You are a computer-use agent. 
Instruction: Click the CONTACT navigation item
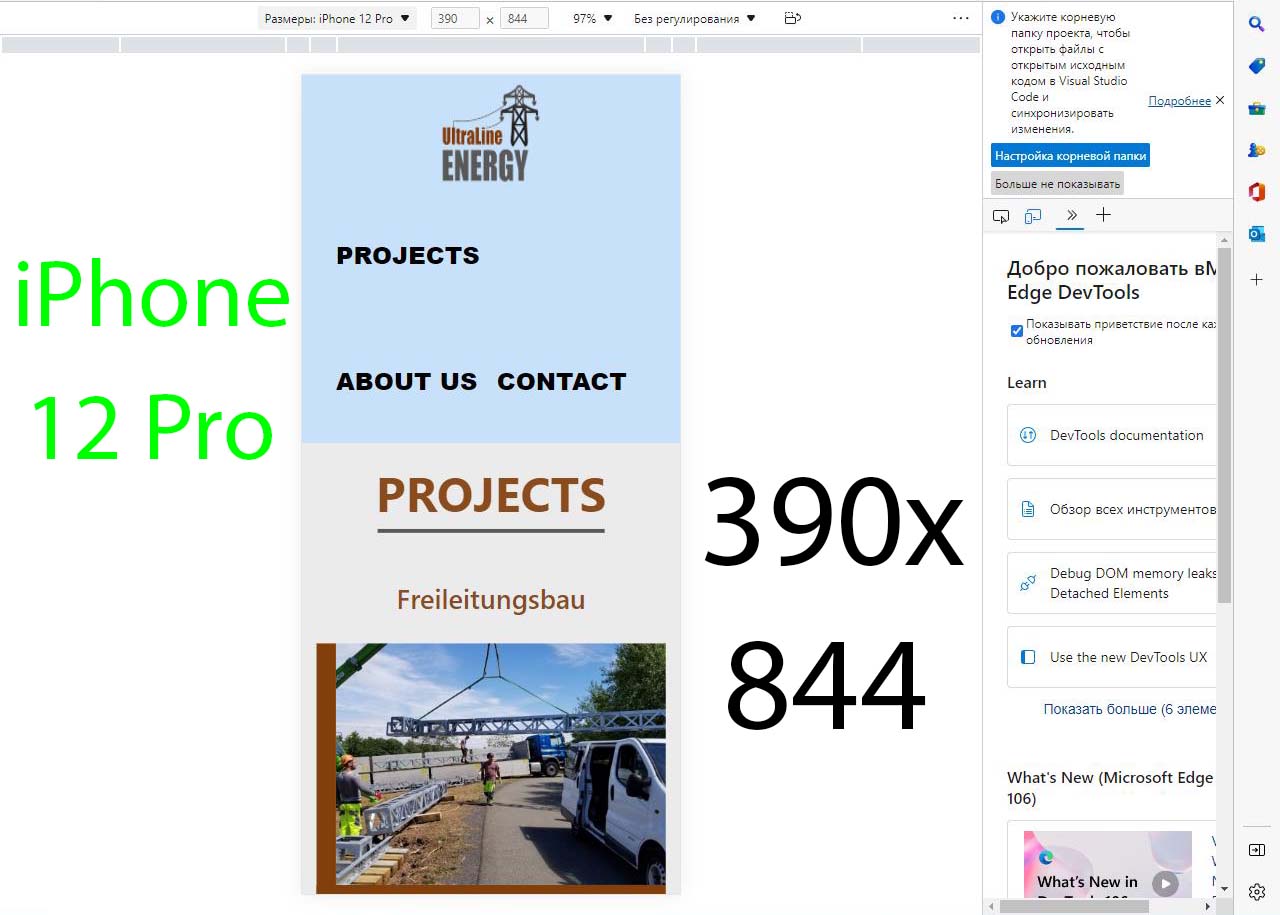(x=561, y=382)
